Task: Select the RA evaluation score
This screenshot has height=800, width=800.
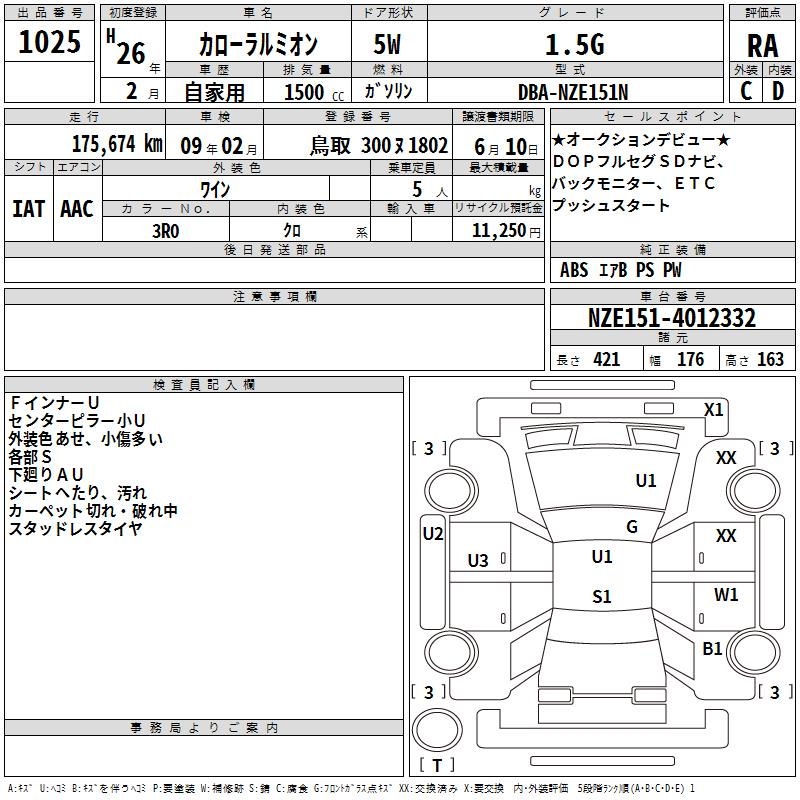Action: (762, 47)
